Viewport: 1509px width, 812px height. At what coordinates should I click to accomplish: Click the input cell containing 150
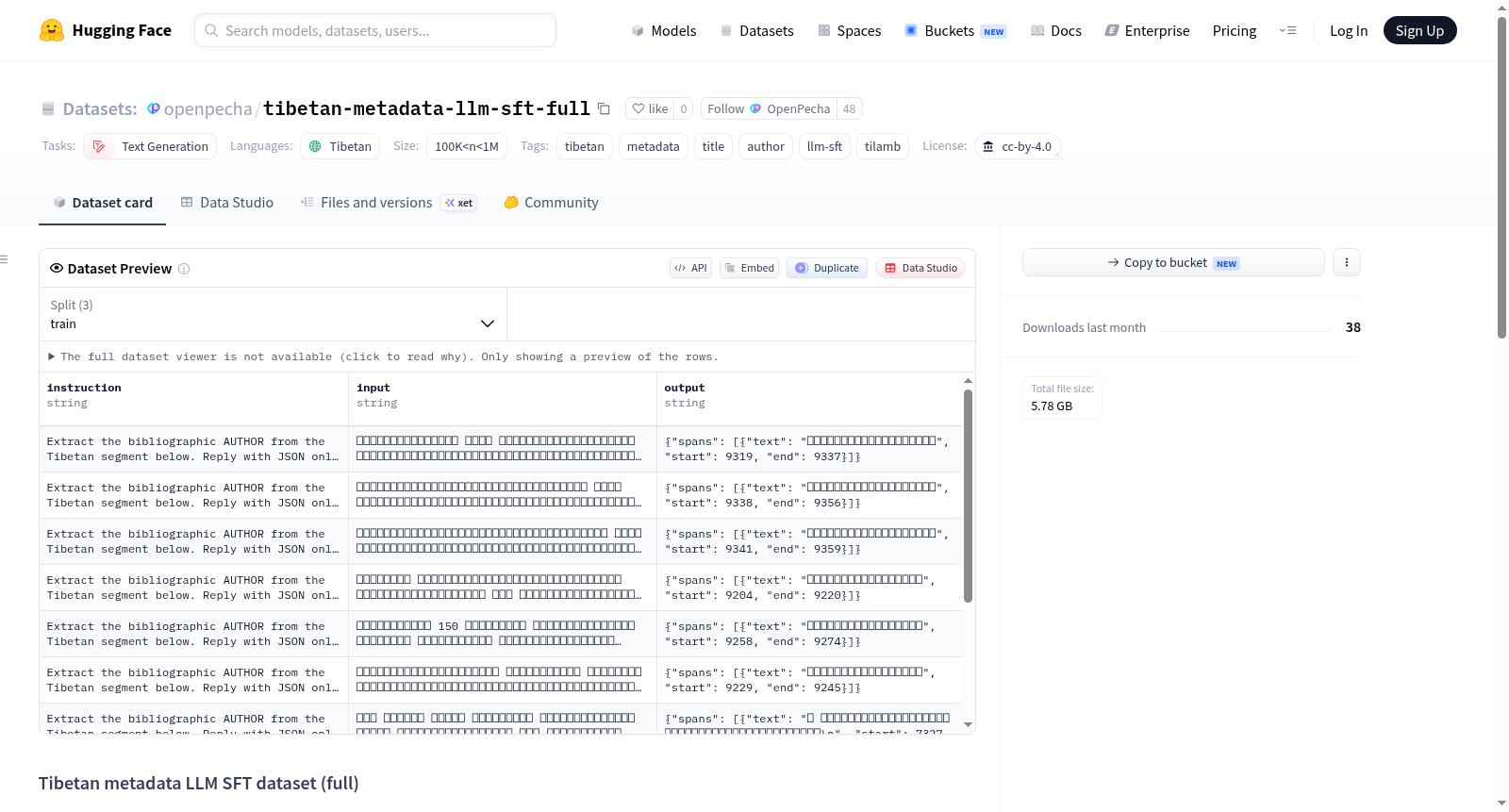click(x=503, y=634)
